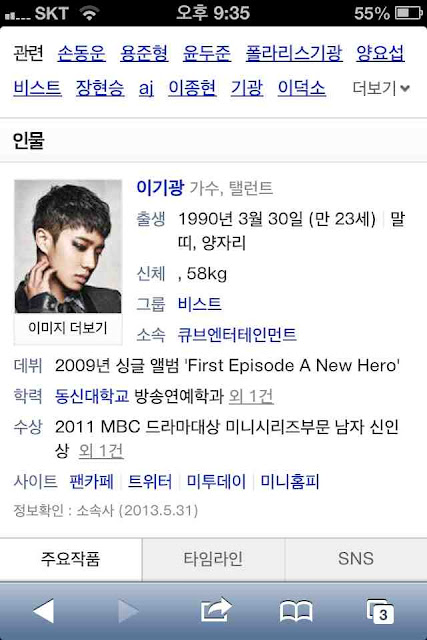Expand education details via 외 1건
Screen dimensions: 427x640
(x=251, y=396)
